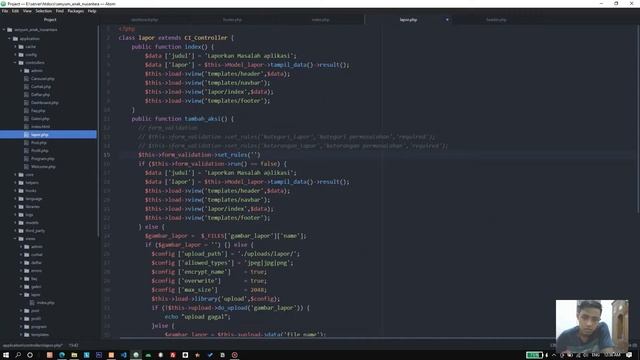The height and width of the screenshot is (360, 640).
Task: Click the models folder icon
Action: 21,222
